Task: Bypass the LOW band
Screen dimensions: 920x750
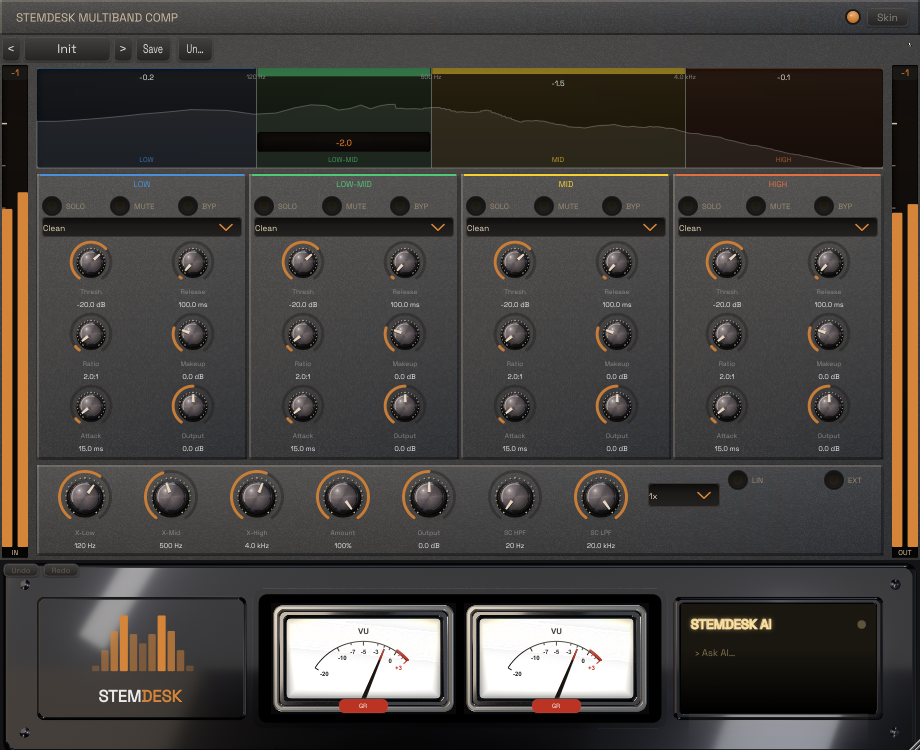Action: (x=188, y=206)
